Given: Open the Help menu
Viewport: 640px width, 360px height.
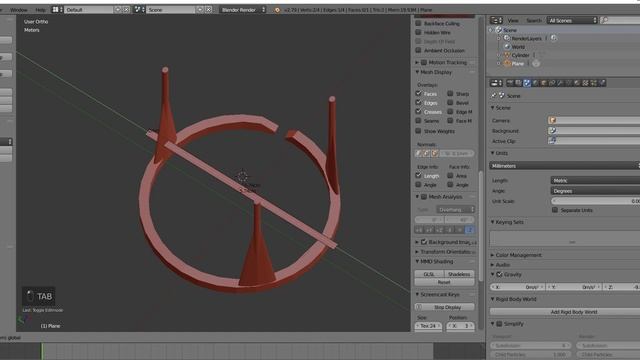Looking at the screenshot, I should (x=40, y=9).
